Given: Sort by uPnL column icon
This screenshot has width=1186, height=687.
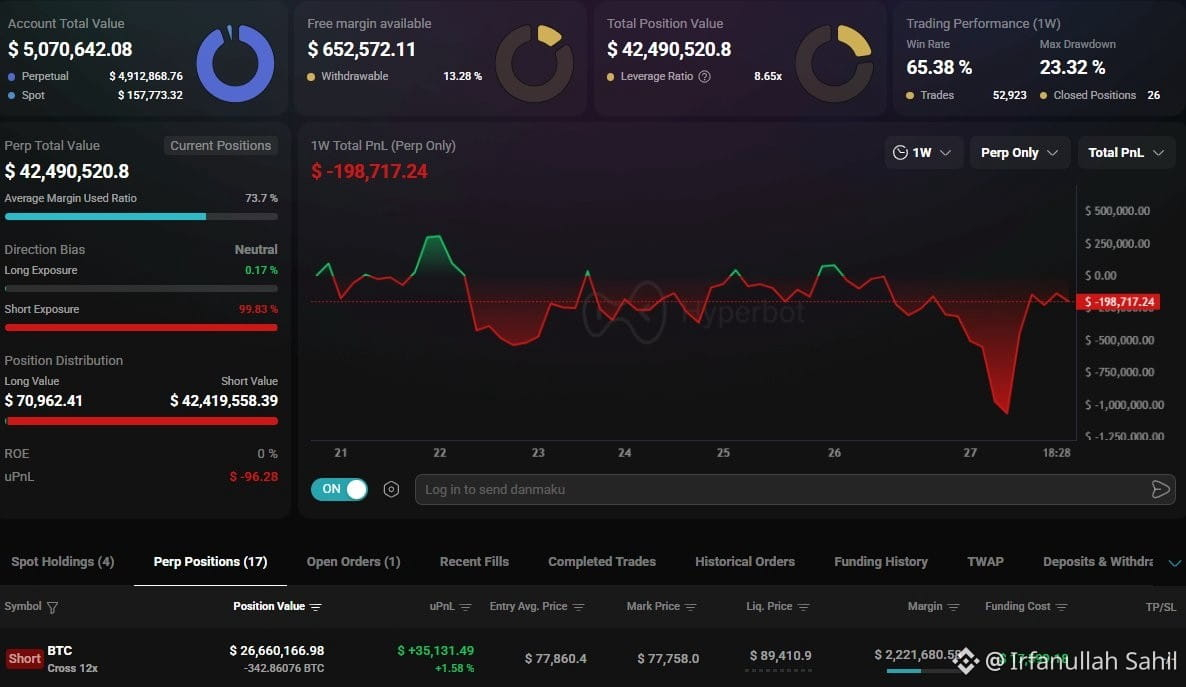Looking at the screenshot, I should 465,607.
